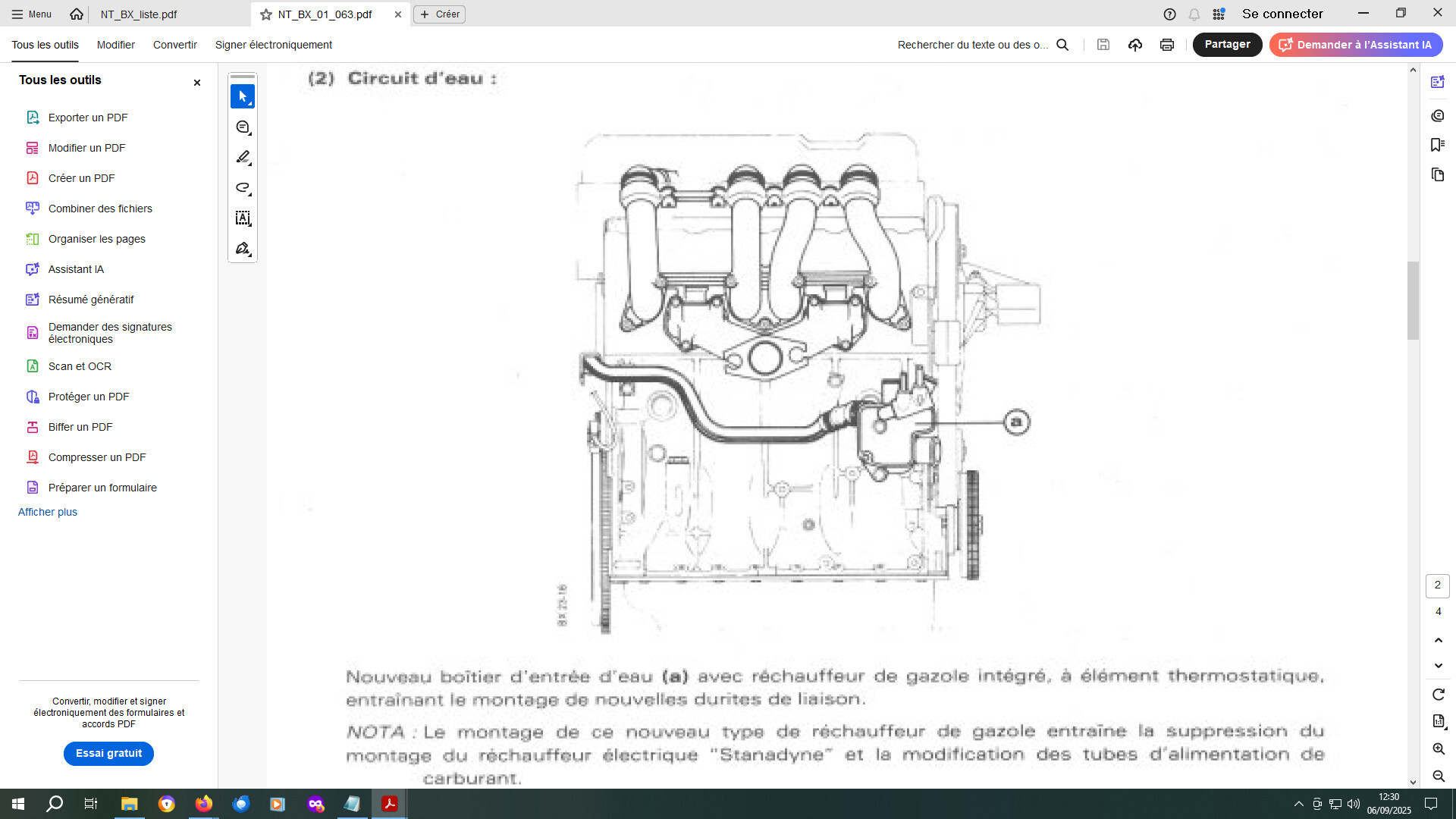Open the bookmarks panel icon

[1438, 145]
